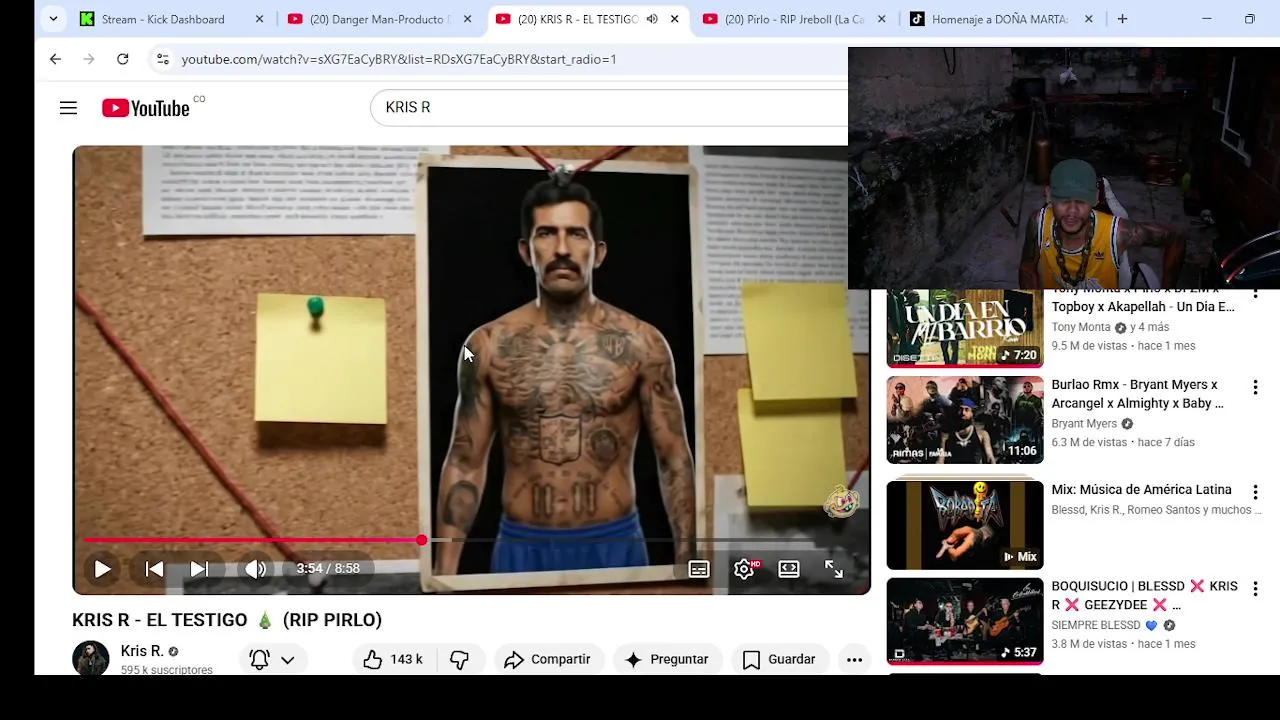Toggle notification bell for Kris R.
The width and height of the screenshot is (1280, 720).
click(259, 659)
